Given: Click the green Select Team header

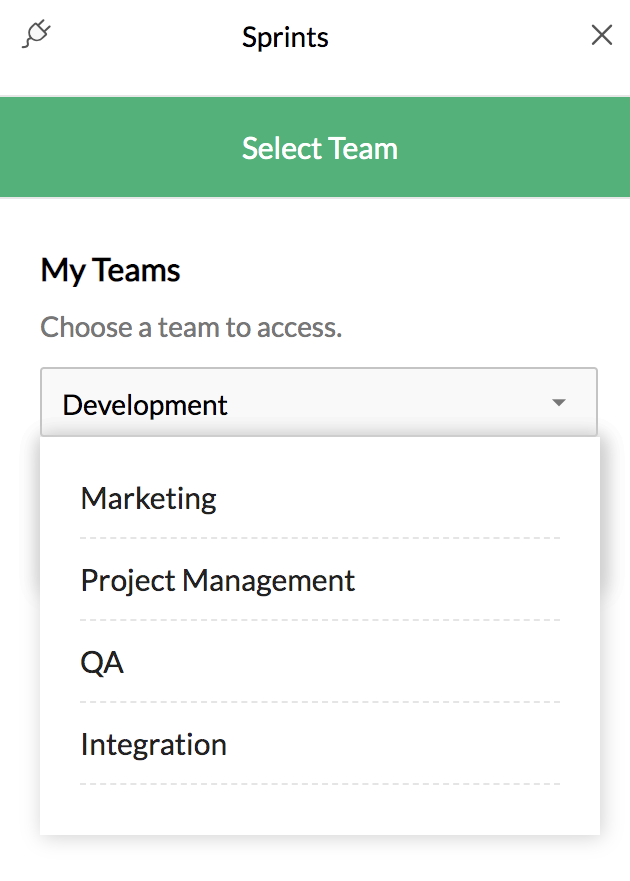Looking at the screenshot, I should [320, 148].
